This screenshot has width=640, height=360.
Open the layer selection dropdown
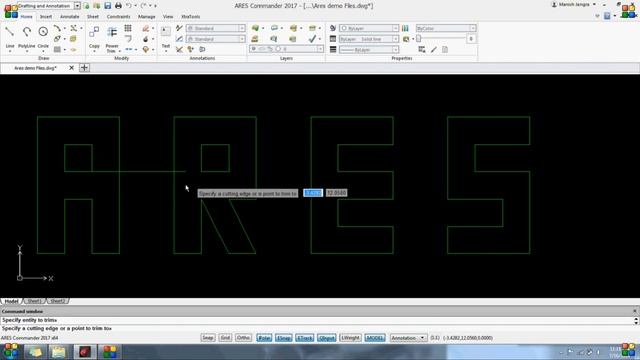(x=320, y=49)
